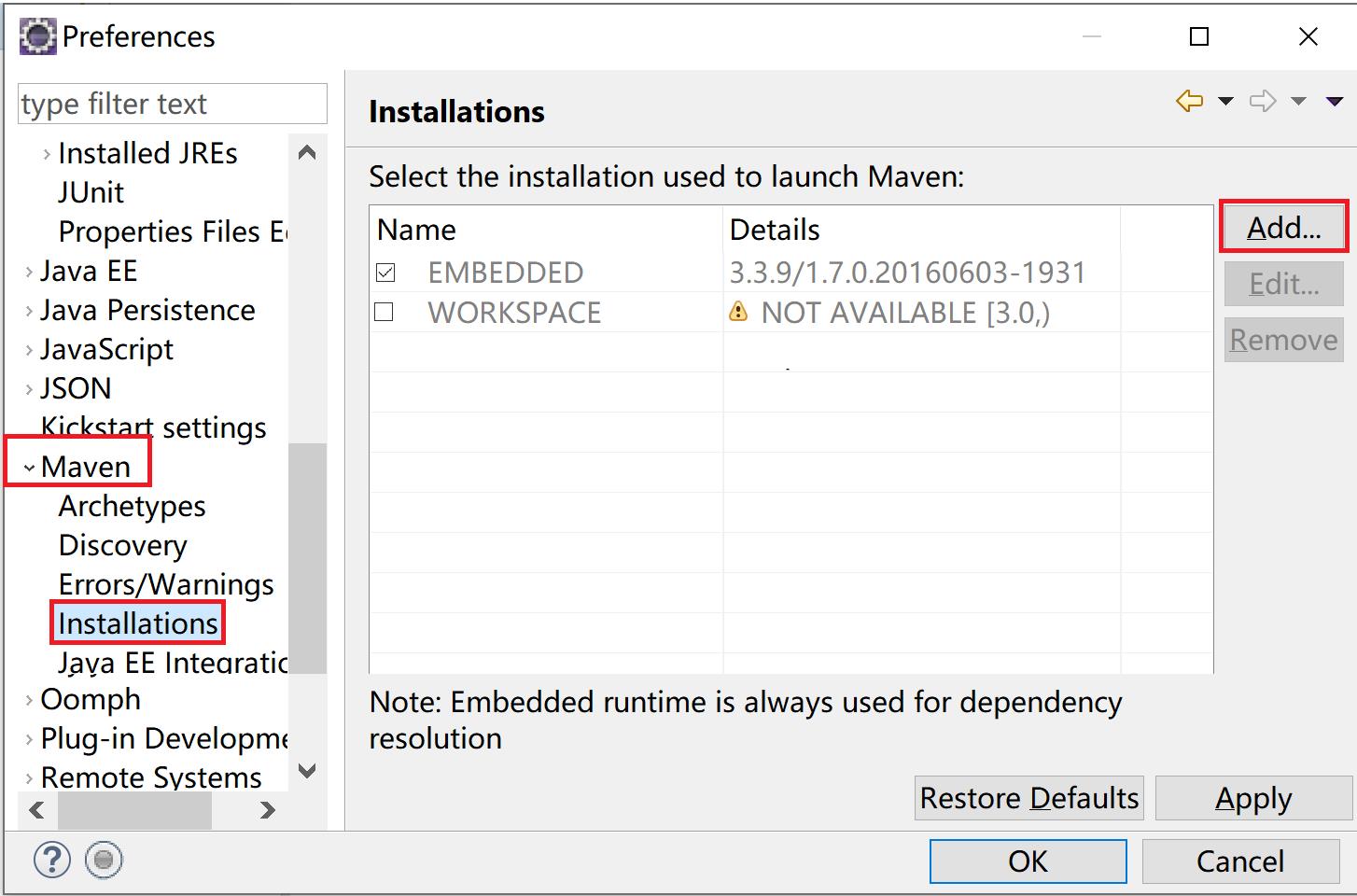Toggle the EMBEDDED installation checkbox
1357x896 pixels.
(x=385, y=273)
